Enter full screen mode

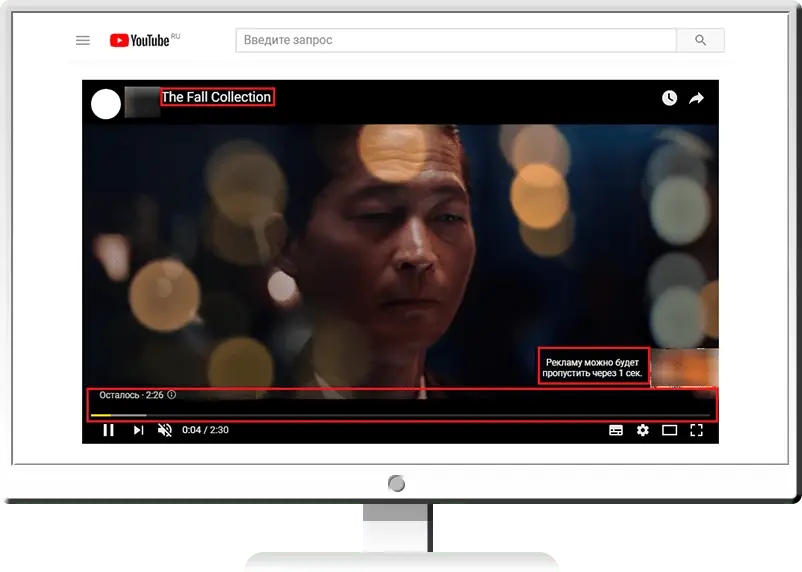pos(696,430)
